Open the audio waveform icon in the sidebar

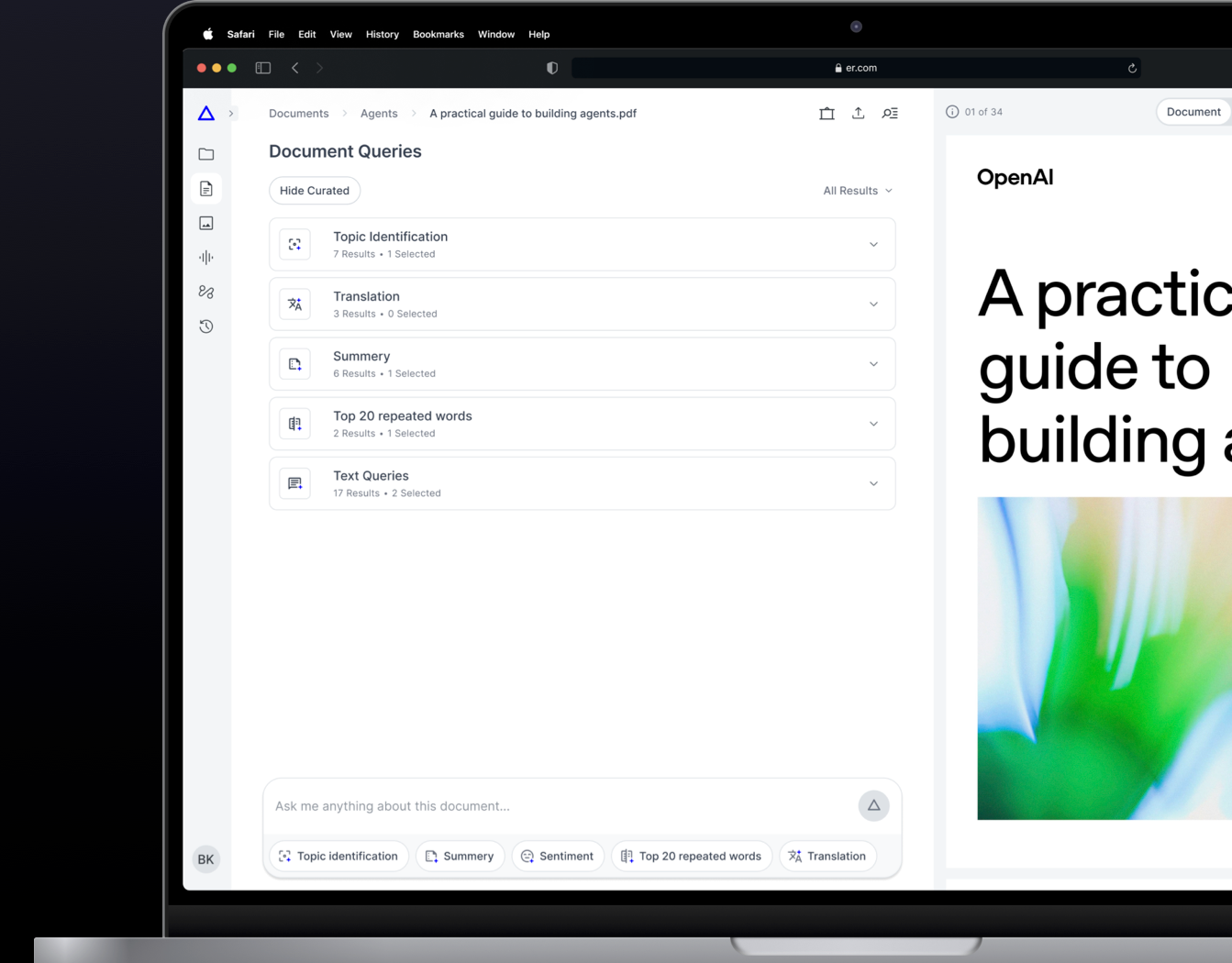click(x=206, y=258)
